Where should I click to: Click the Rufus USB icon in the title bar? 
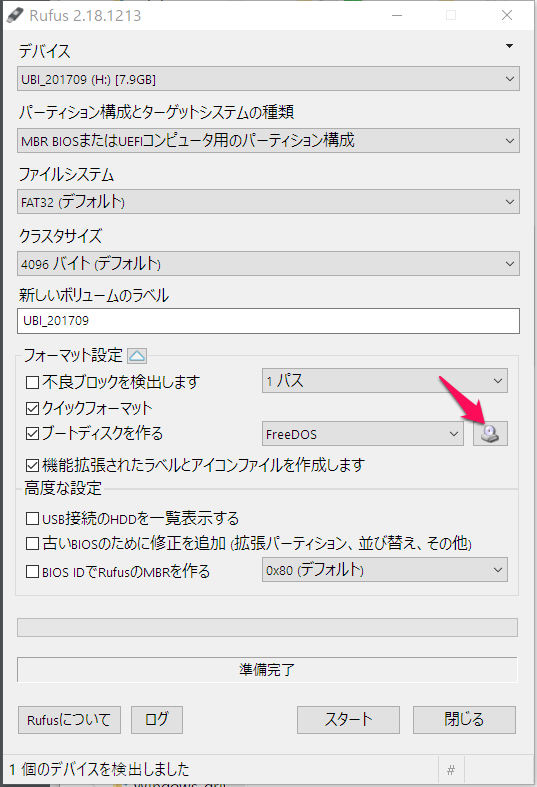coord(15,16)
